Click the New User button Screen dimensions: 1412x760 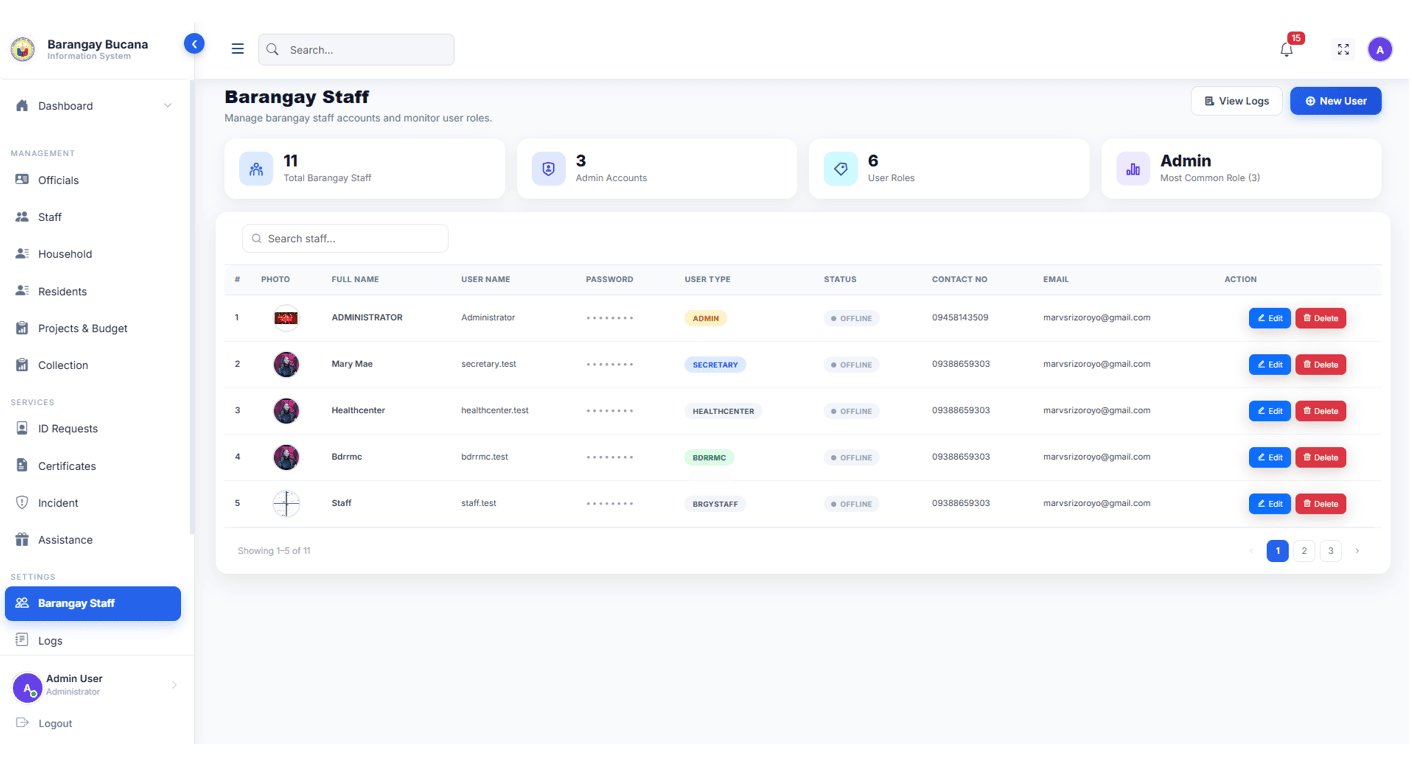pyautogui.click(x=1335, y=101)
